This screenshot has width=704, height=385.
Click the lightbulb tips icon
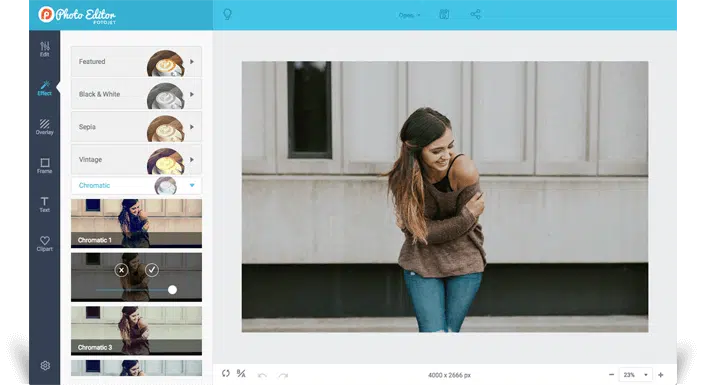click(x=227, y=14)
